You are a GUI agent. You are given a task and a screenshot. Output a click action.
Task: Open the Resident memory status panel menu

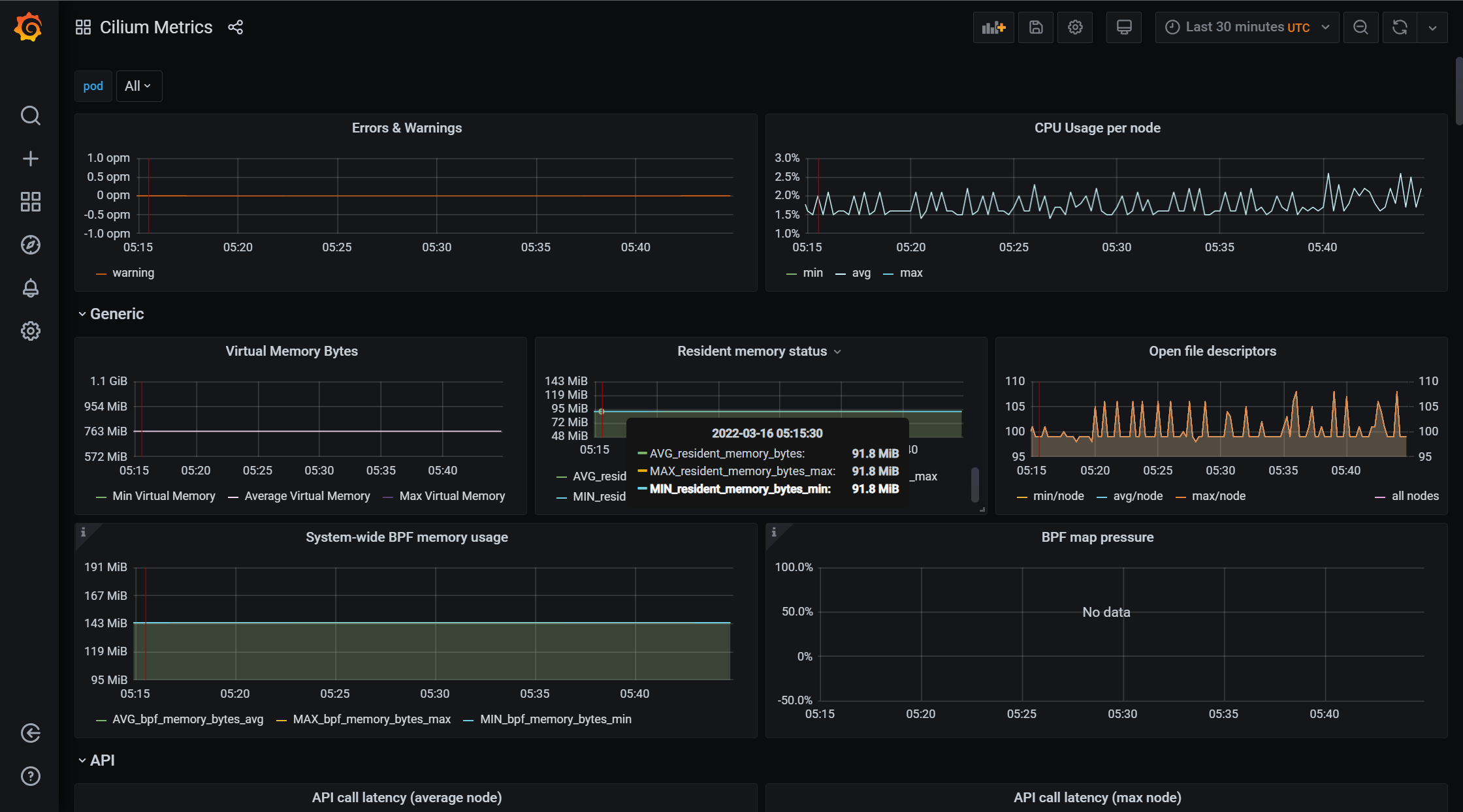[760, 351]
